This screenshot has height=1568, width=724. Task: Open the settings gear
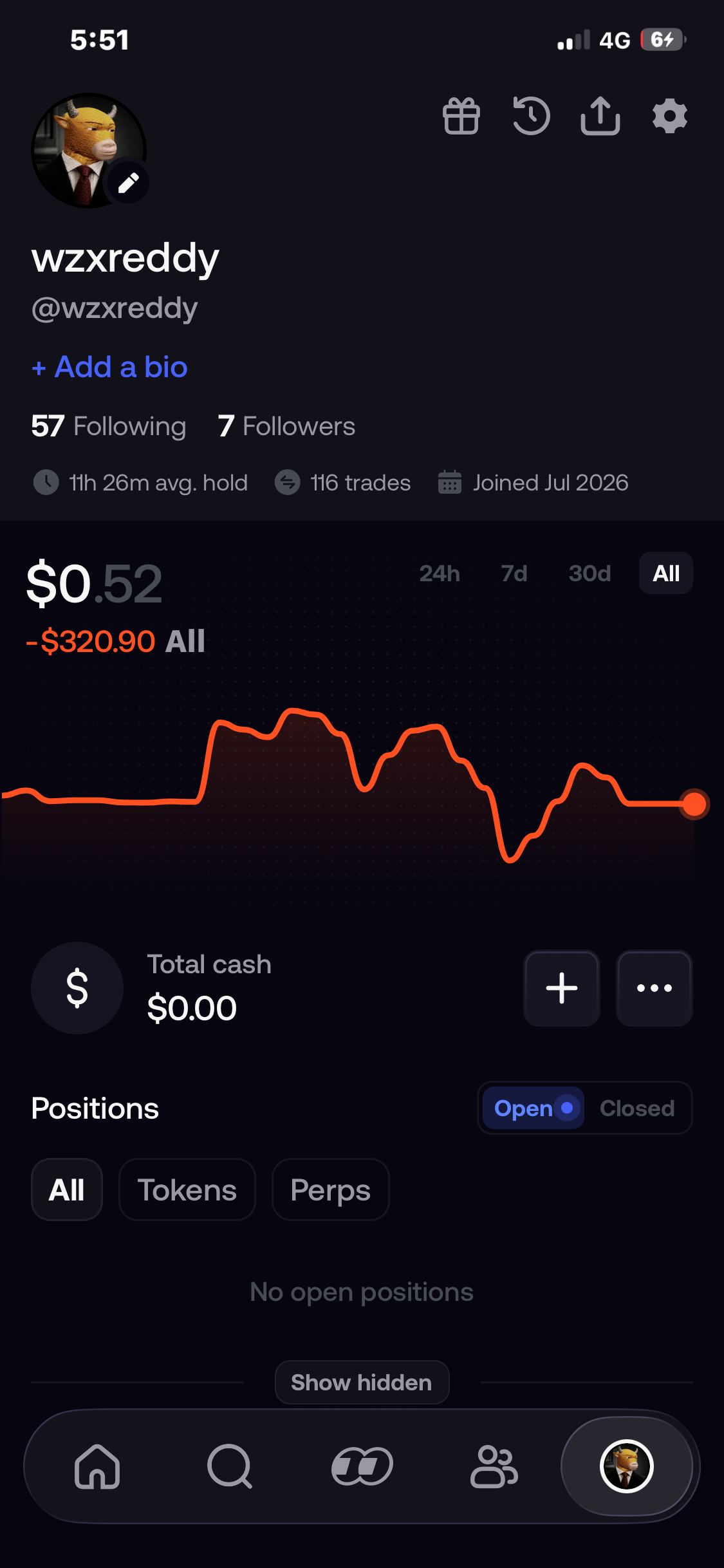click(670, 117)
